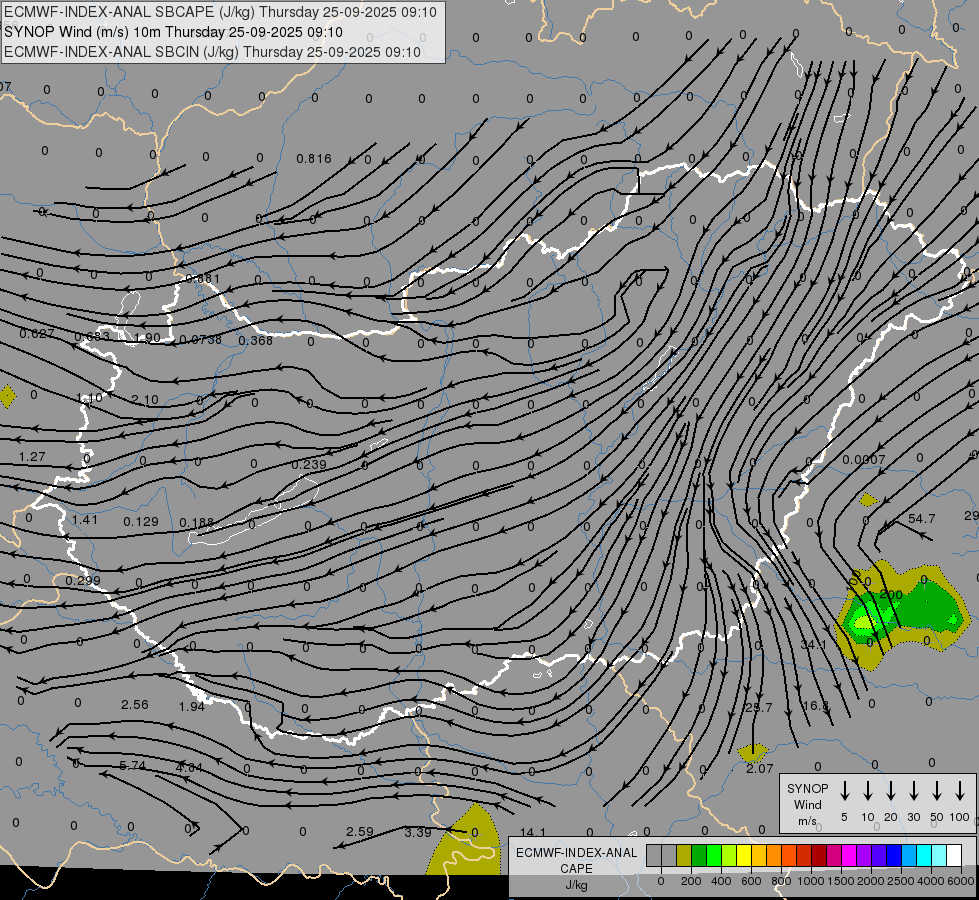Image resolution: width=979 pixels, height=900 pixels.
Task: Click the 0.0738 value on the map
Action: 200,340
